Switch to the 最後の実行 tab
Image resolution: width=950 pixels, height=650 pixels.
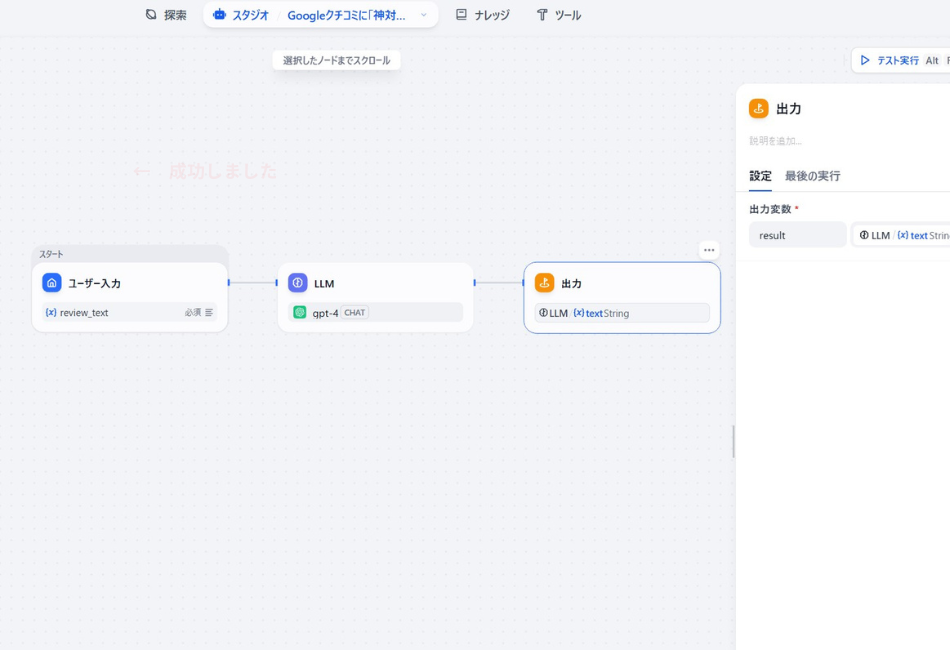tap(815, 176)
